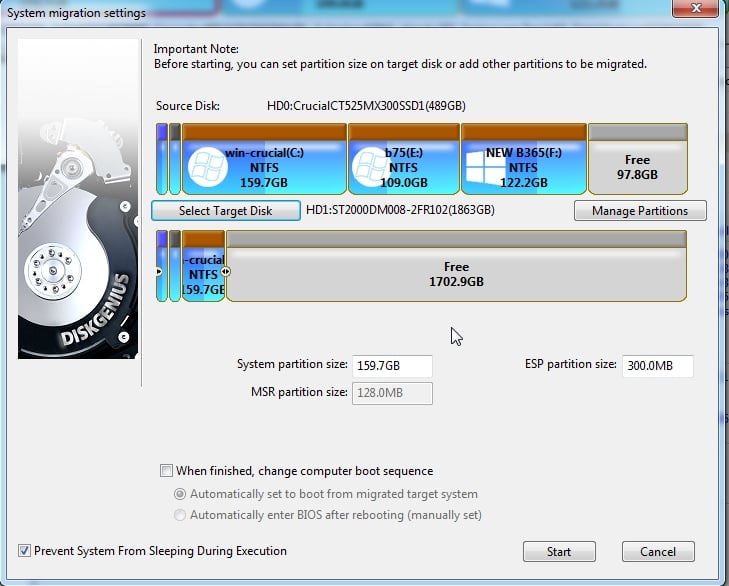729x586 pixels.
Task: Start the system migration
Action: (559, 552)
